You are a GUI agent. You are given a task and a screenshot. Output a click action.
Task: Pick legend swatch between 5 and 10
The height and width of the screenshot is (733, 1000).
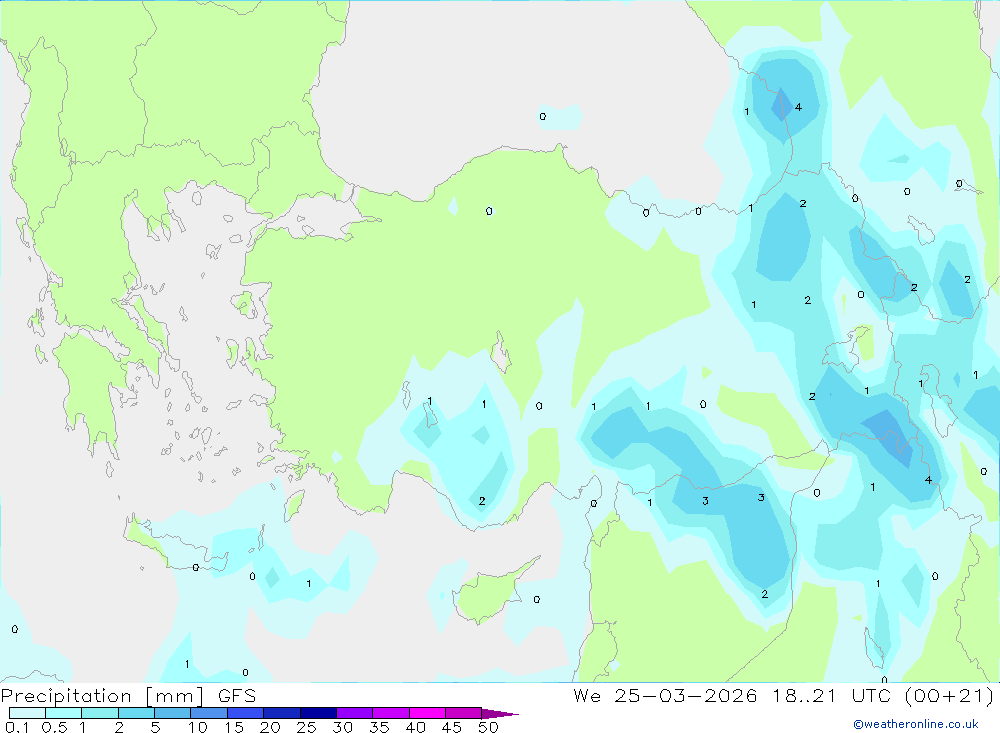172,713
